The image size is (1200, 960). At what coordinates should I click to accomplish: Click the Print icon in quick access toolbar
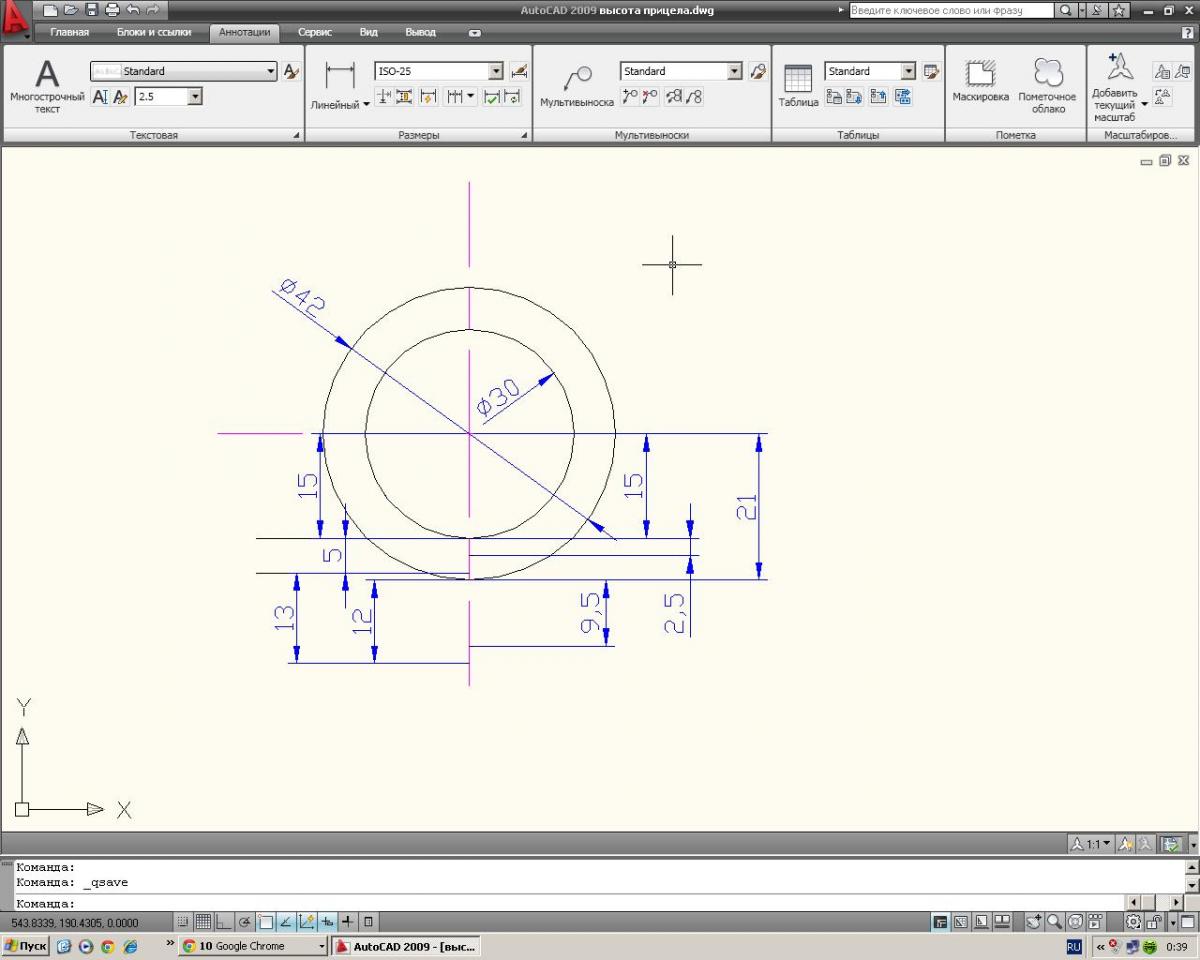(x=112, y=10)
